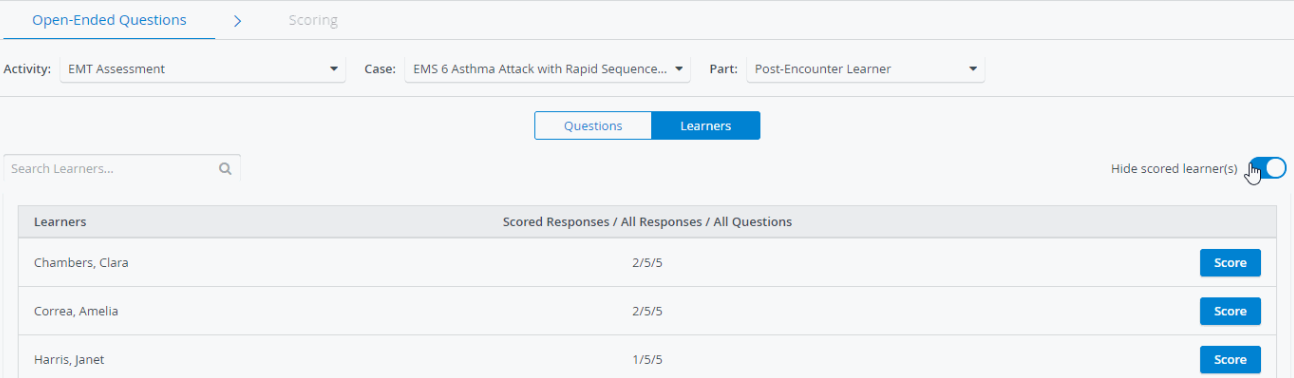The image size is (1294, 378).
Task: Click the Case dropdown caret
Action: pyautogui.click(x=679, y=69)
